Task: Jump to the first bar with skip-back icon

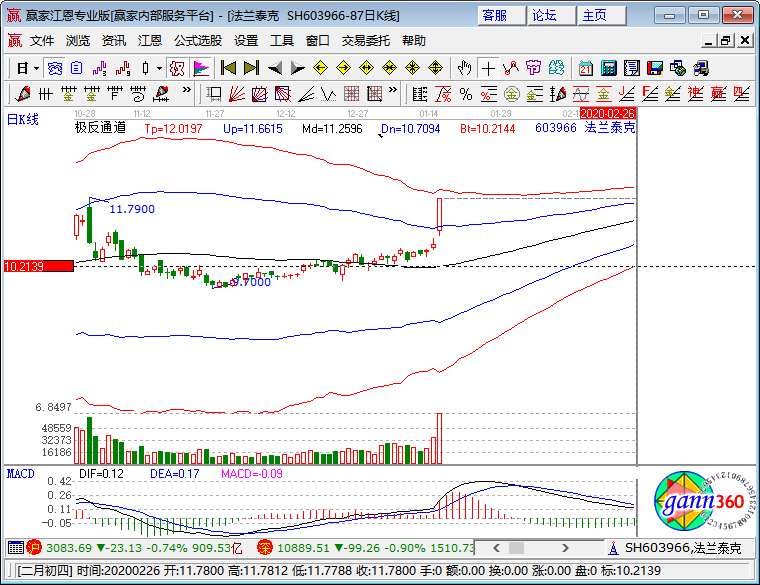Action: (228, 68)
